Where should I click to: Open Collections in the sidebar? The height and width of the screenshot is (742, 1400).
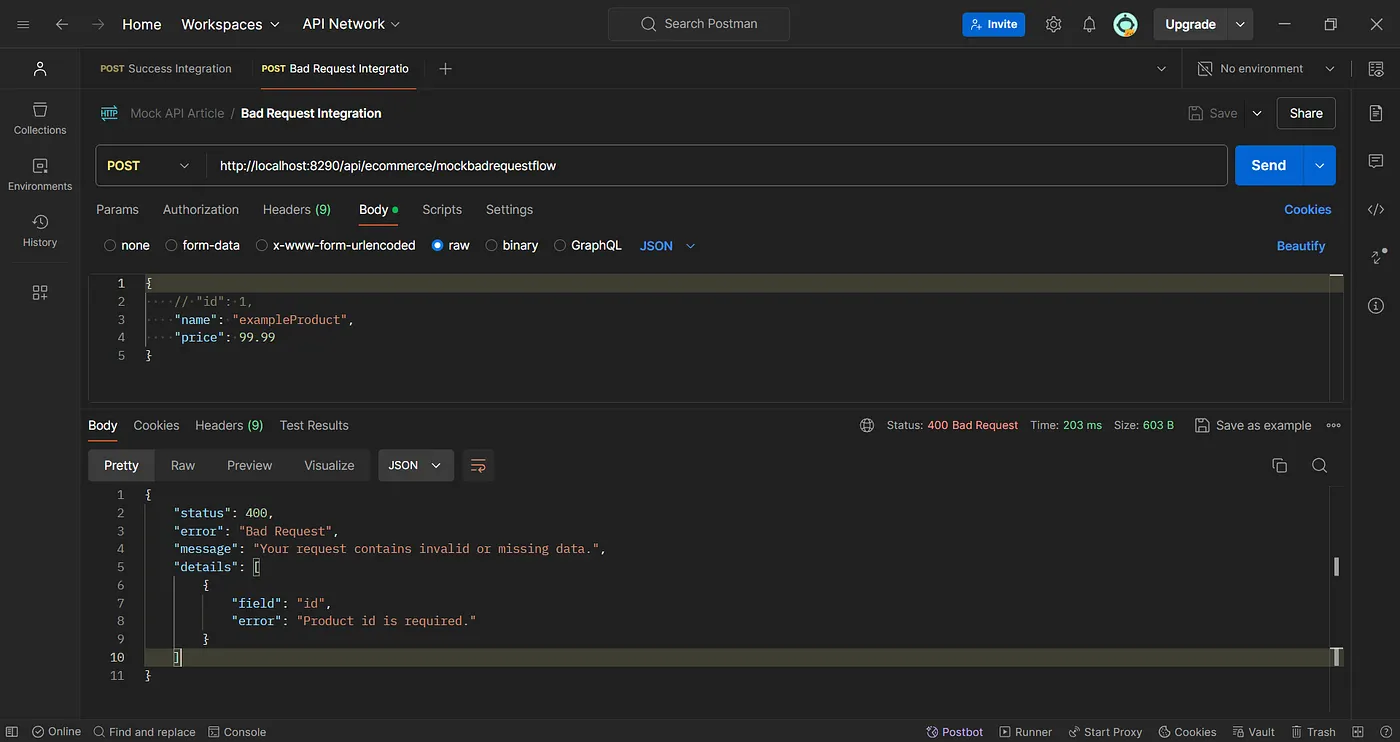(40, 118)
